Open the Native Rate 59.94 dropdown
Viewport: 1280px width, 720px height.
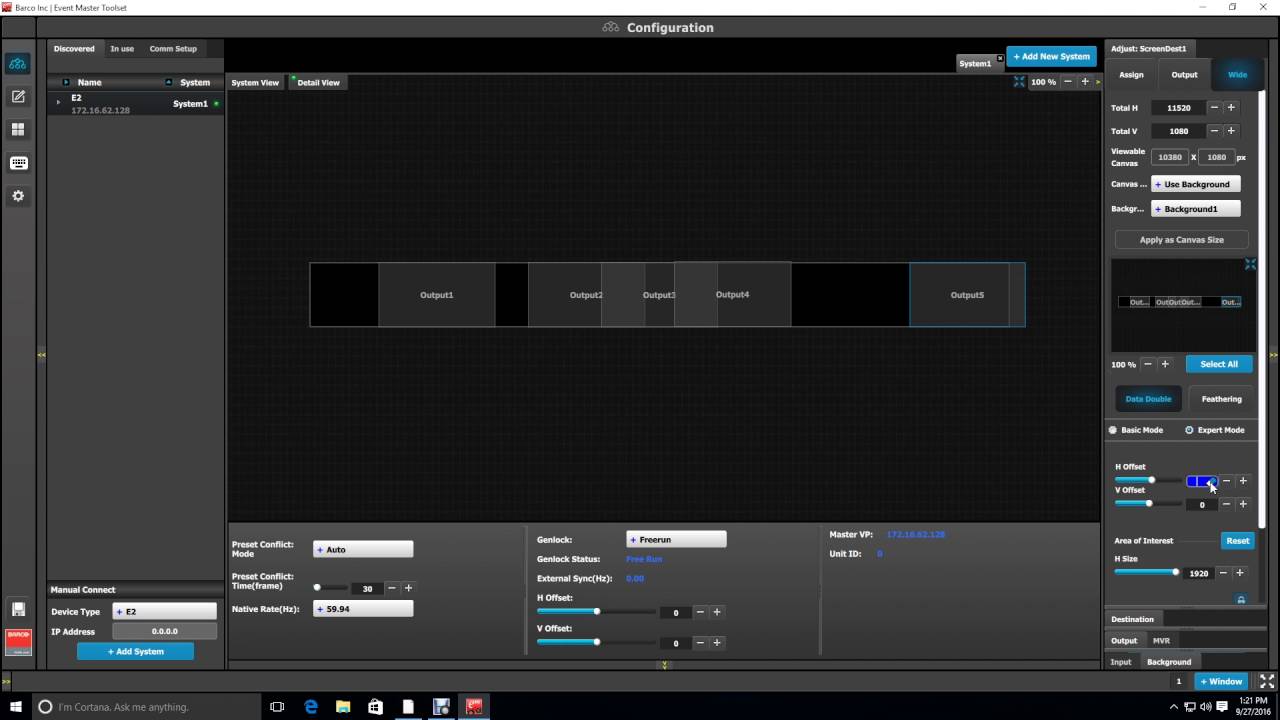pyautogui.click(x=363, y=608)
